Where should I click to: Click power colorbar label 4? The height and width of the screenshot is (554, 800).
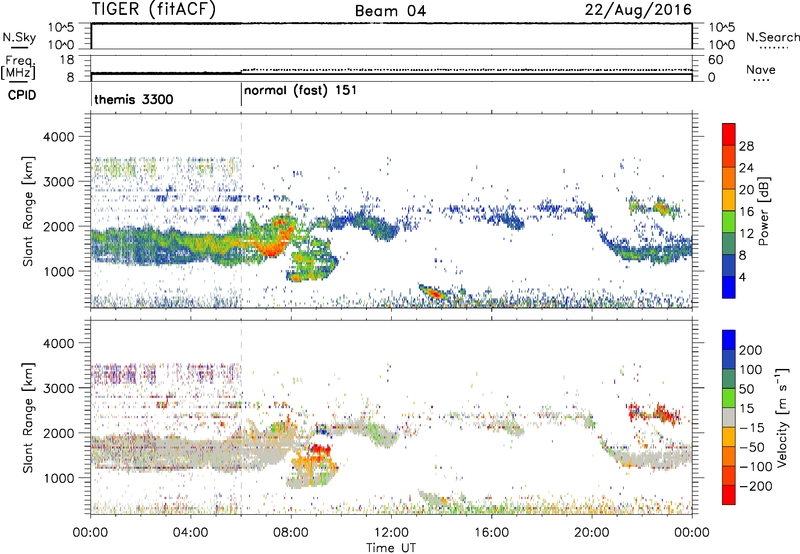click(742, 277)
